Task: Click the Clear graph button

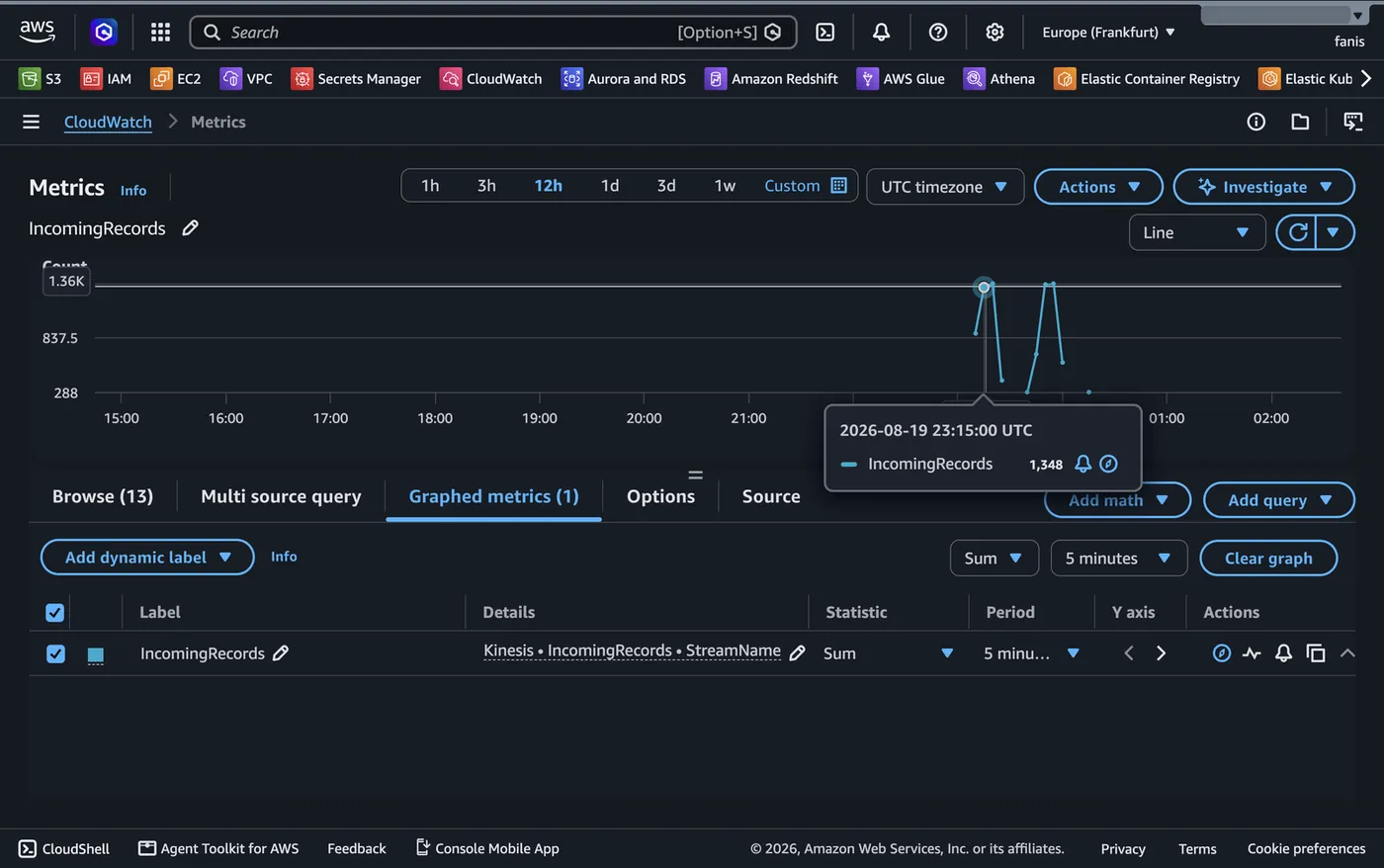Action: 1268,559
